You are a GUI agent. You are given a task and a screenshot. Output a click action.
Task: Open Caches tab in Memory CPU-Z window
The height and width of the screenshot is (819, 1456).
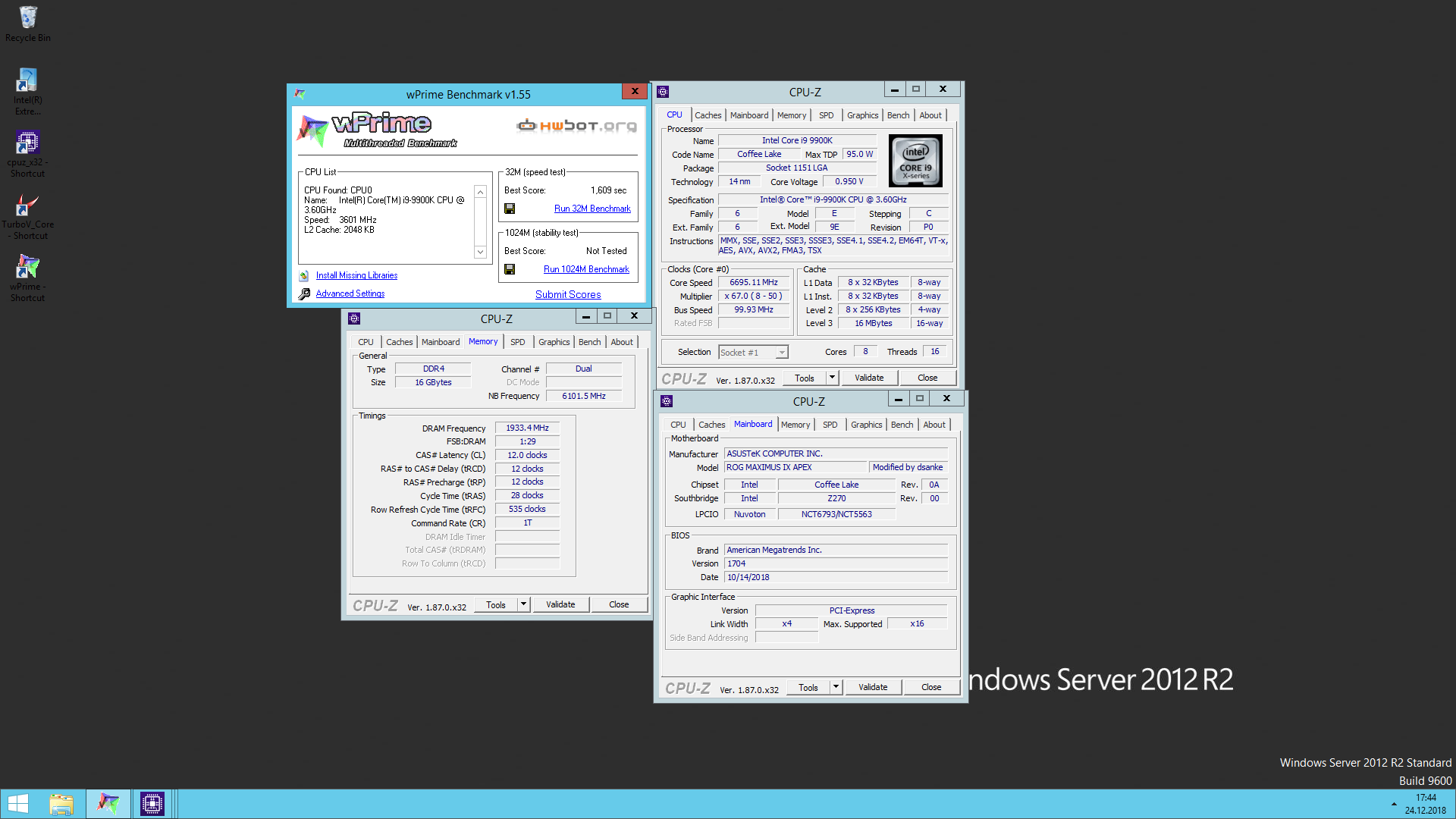coord(399,342)
